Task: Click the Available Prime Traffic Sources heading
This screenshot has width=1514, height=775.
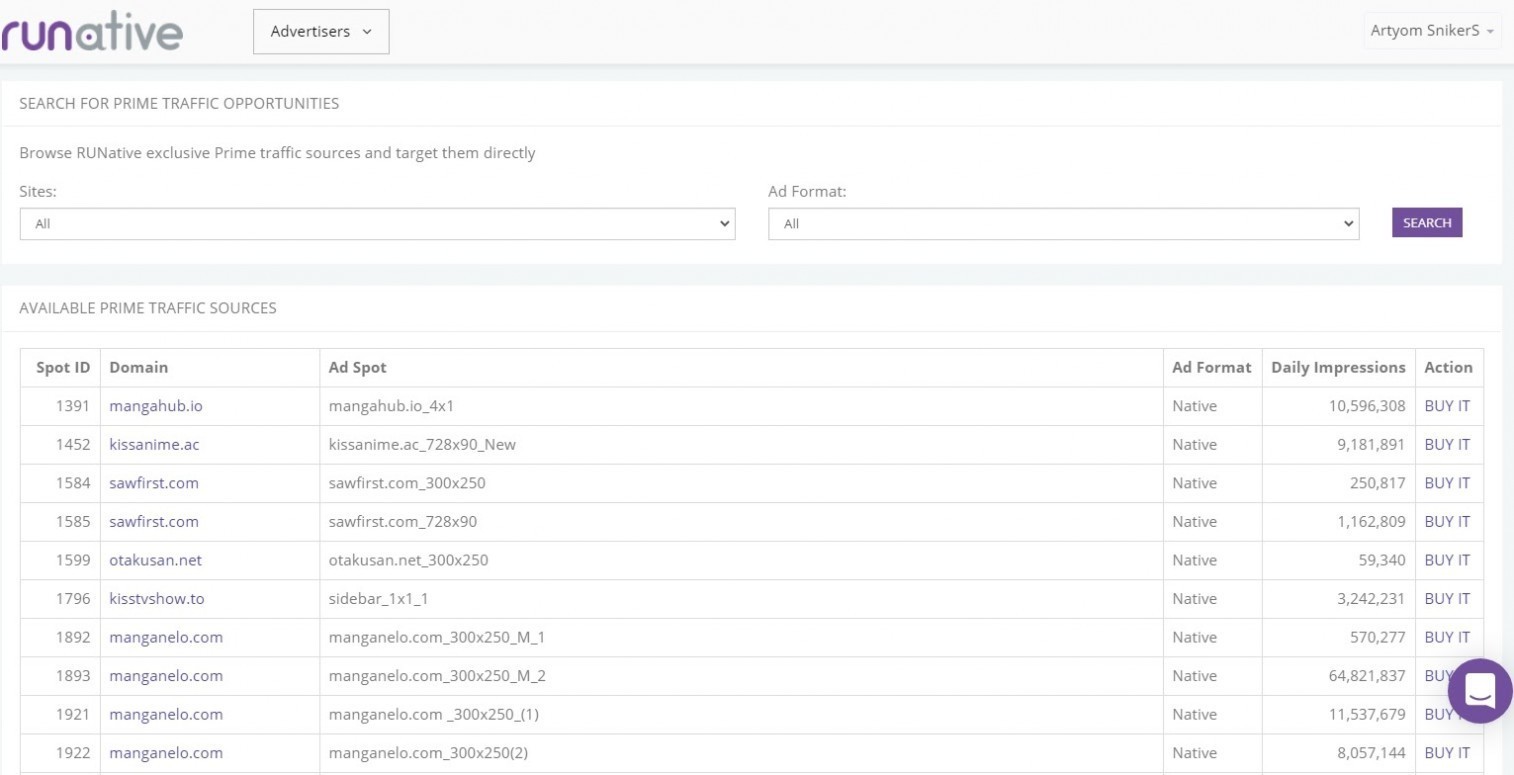Action: tap(148, 308)
